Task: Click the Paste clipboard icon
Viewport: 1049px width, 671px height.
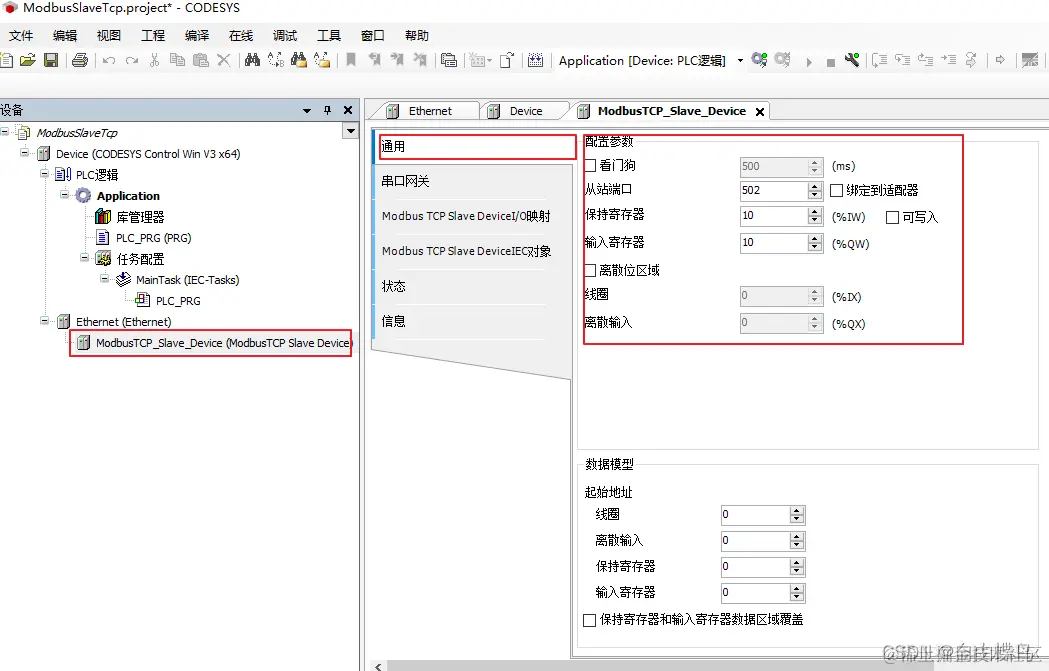Action: click(201, 60)
